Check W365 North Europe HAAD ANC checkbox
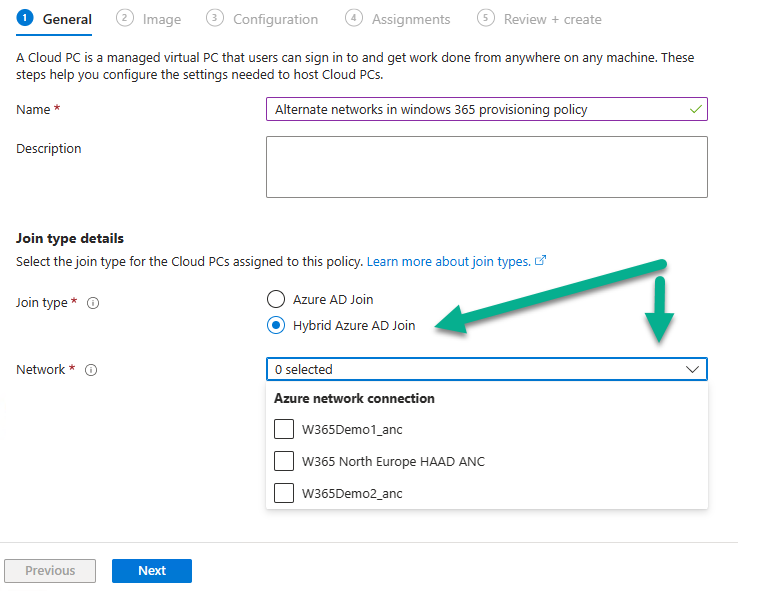The height and width of the screenshot is (591, 772). click(284, 461)
